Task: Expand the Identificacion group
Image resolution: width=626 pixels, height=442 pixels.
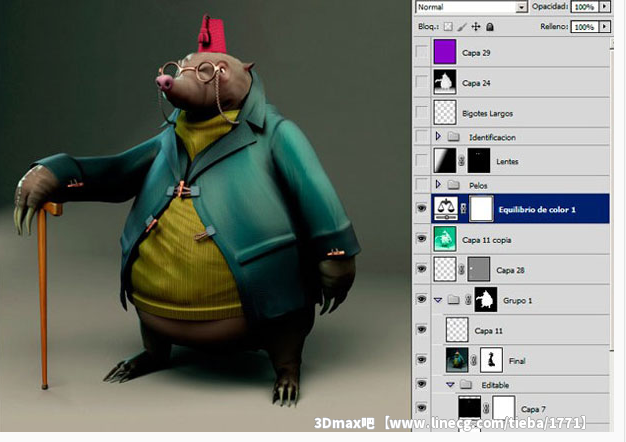Action: [x=438, y=137]
